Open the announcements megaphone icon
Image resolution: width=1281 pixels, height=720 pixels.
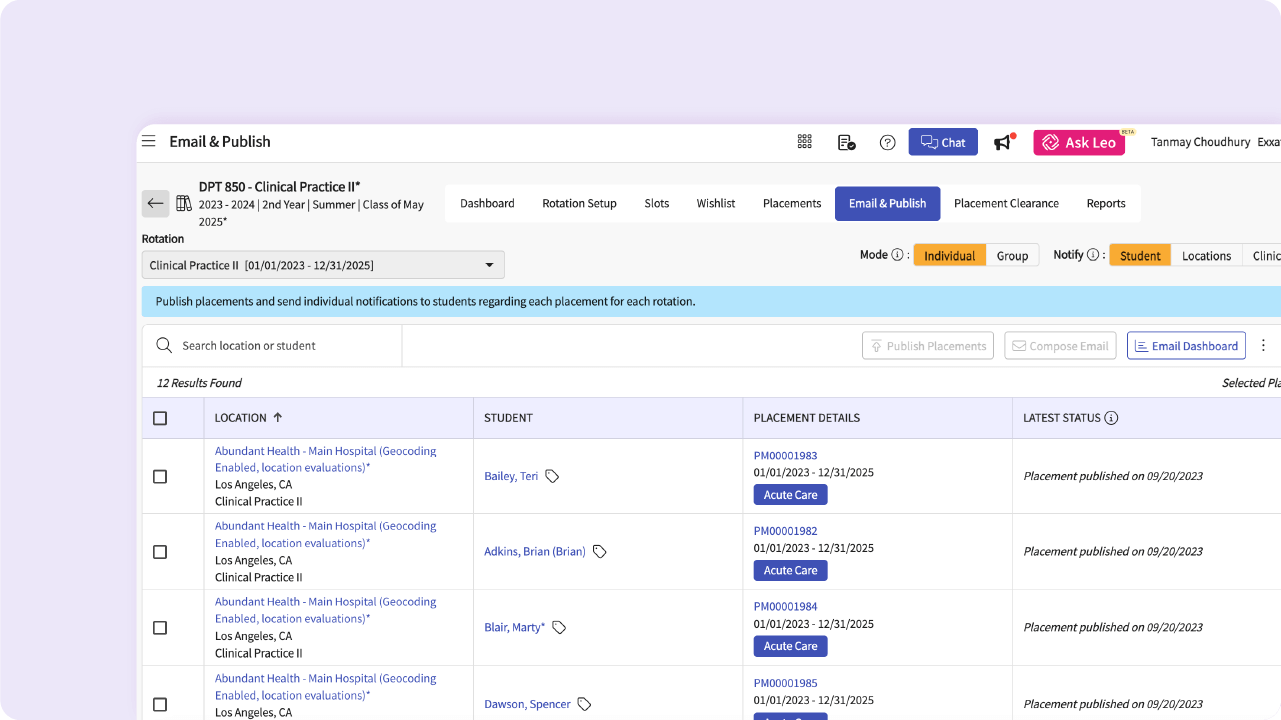1003,142
